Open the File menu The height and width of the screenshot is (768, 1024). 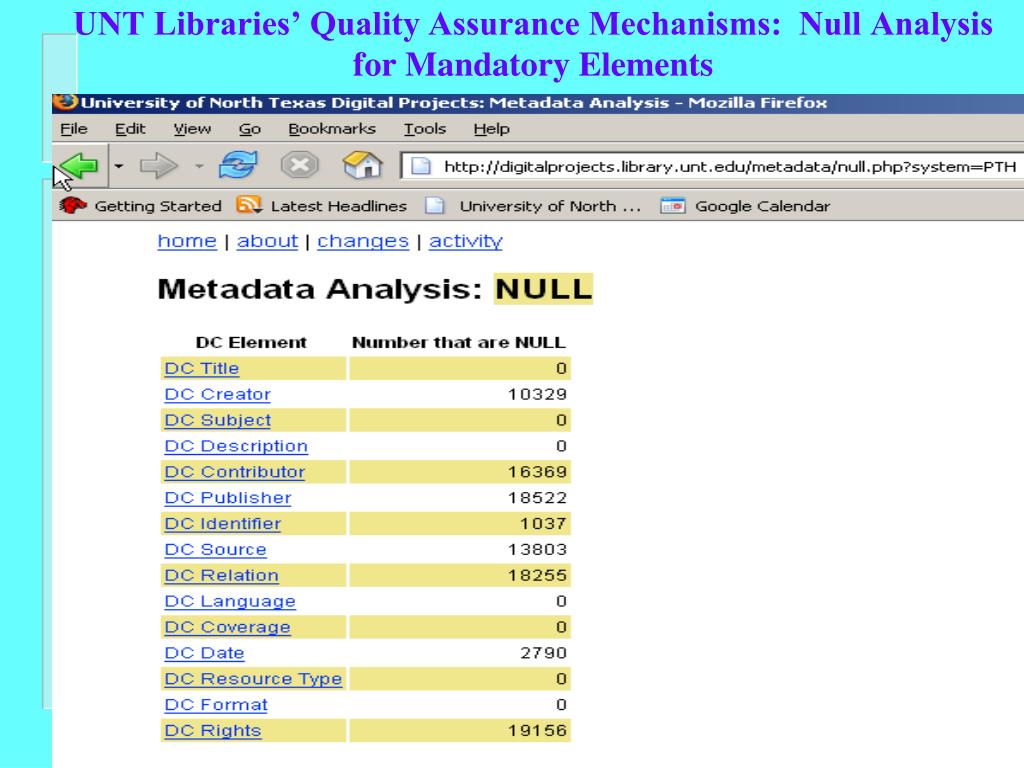click(x=74, y=129)
